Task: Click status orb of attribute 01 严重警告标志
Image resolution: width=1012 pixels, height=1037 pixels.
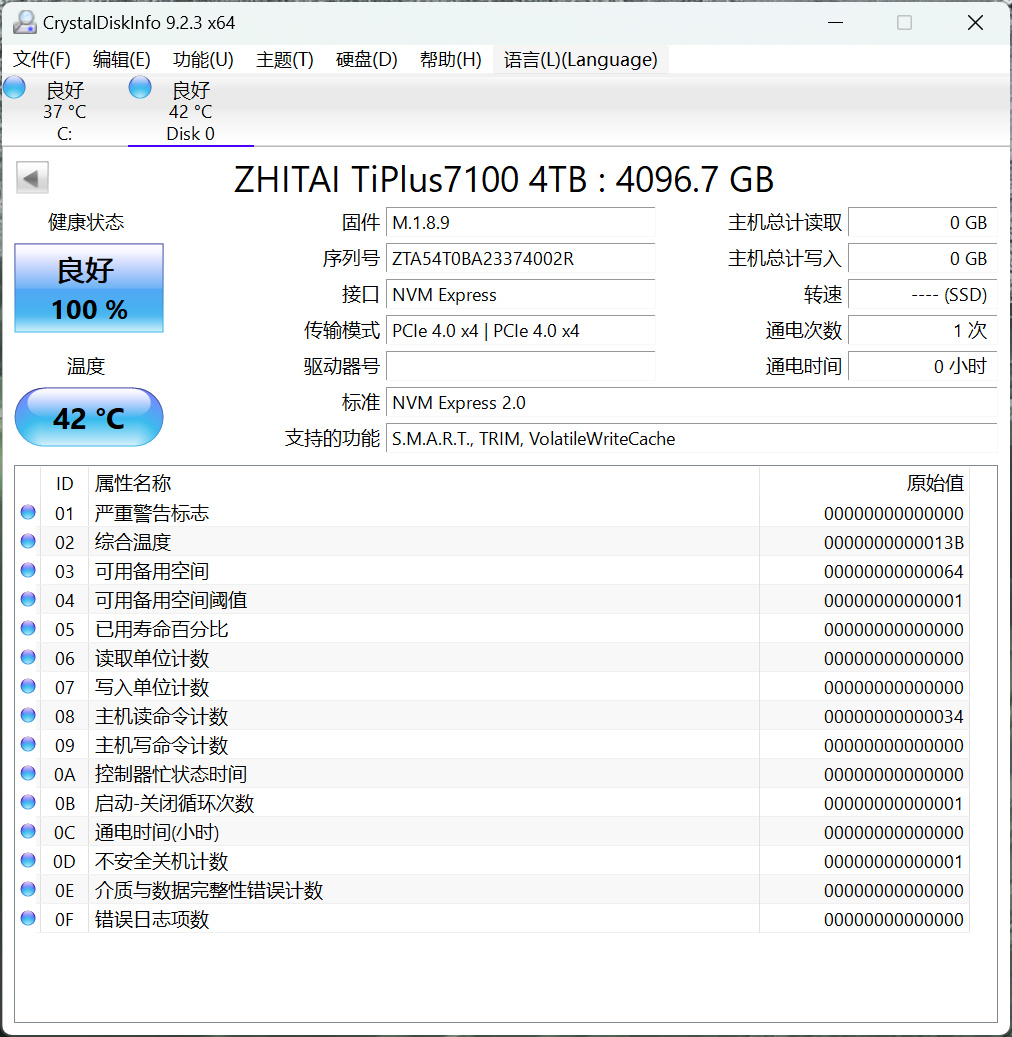Action: point(28,512)
